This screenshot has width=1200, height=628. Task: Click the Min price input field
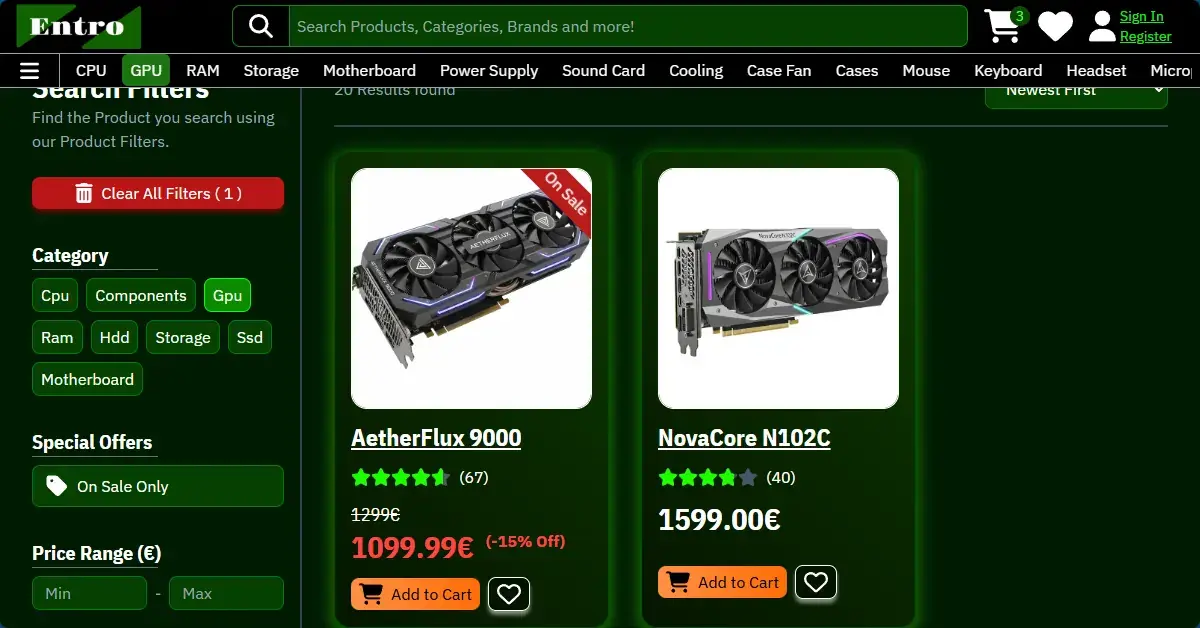click(89, 593)
